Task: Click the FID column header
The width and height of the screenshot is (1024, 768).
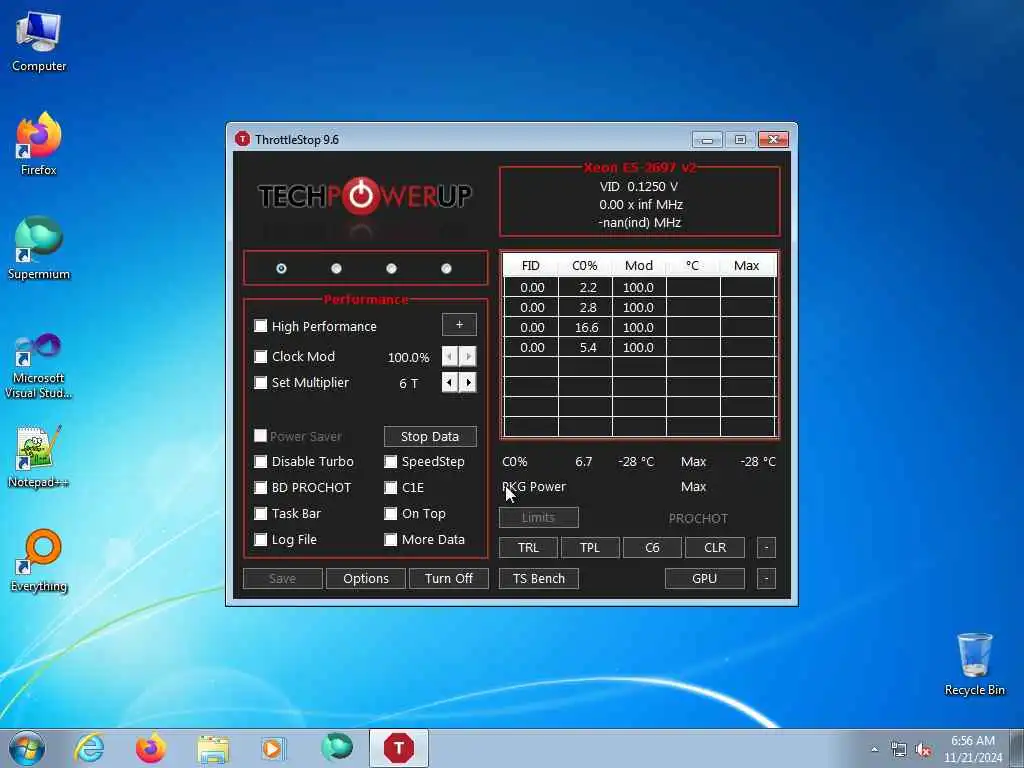Action: click(531, 265)
